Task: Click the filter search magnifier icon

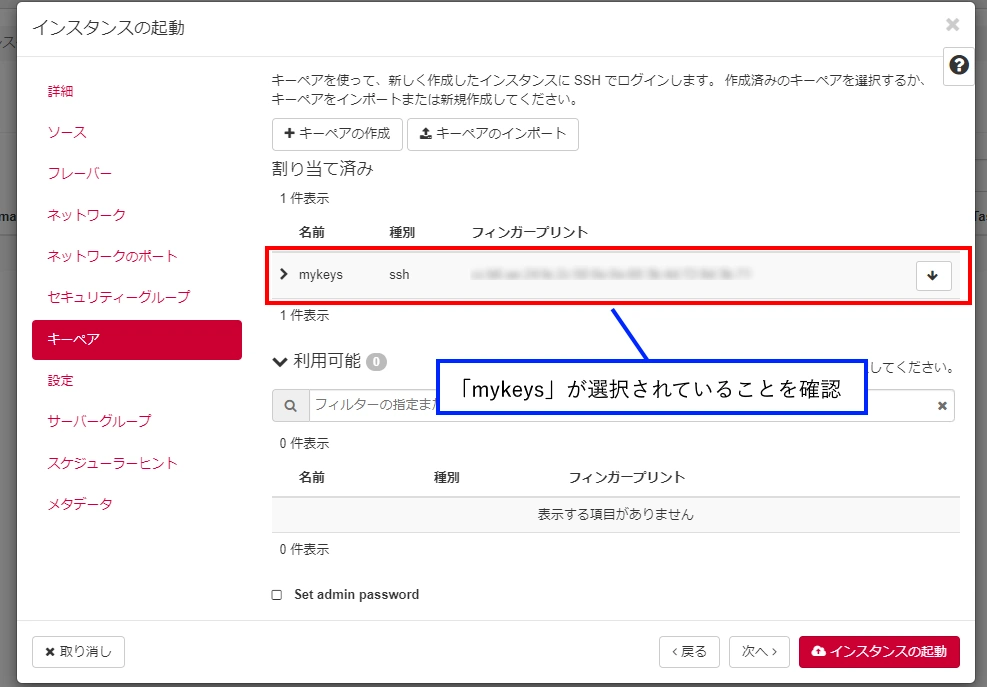Action: pyautogui.click(x=291, y=405)
